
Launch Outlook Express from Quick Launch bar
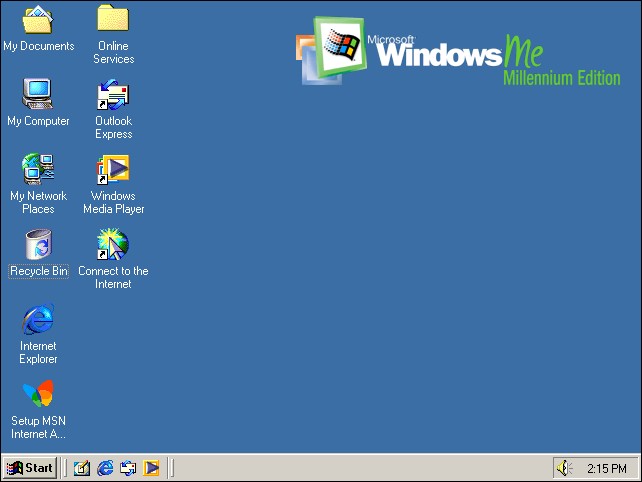(128, 467)
